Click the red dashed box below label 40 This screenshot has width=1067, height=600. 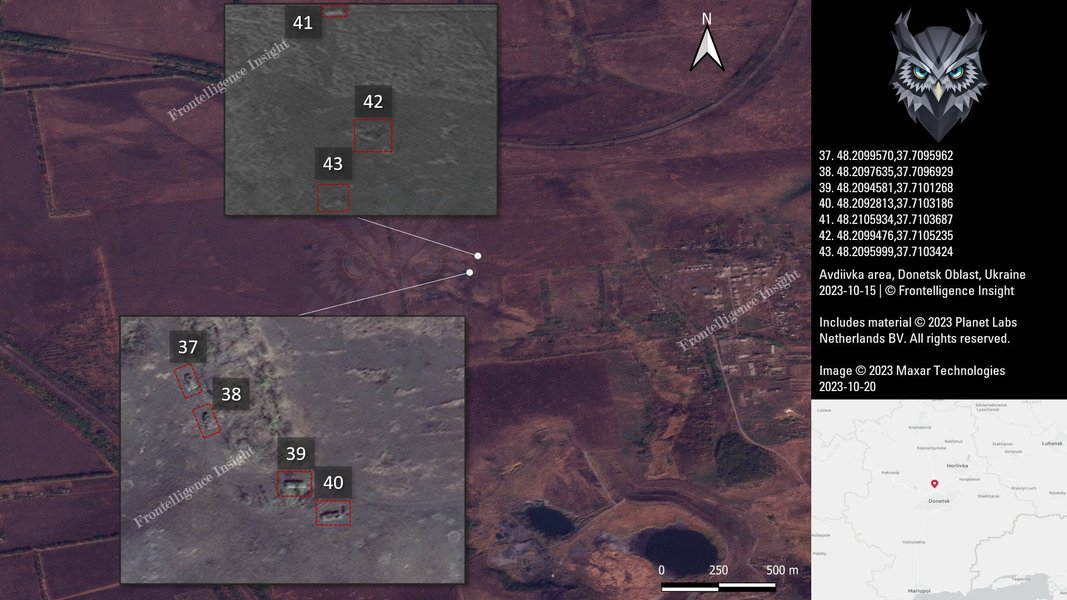pos(333,513)
